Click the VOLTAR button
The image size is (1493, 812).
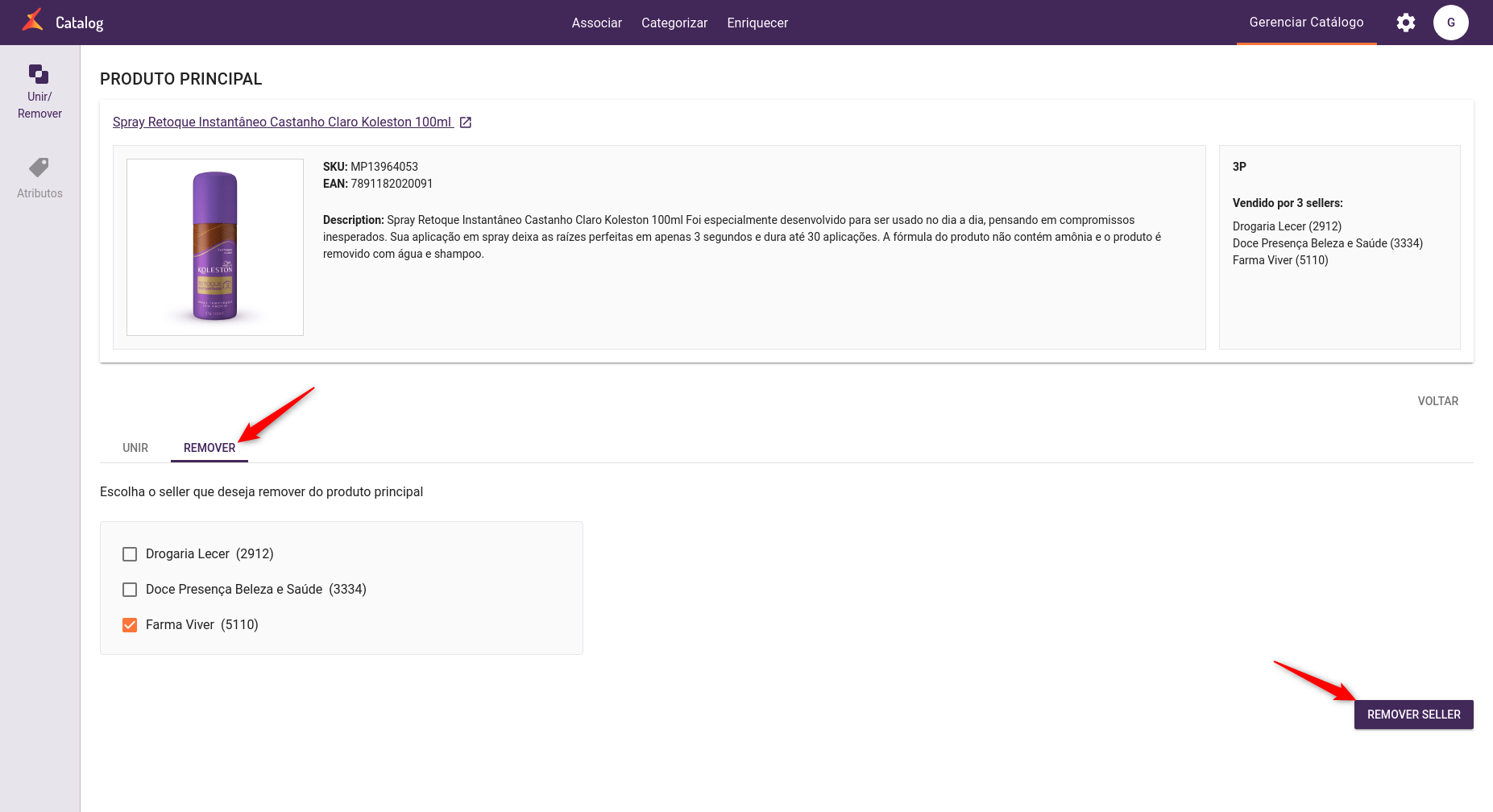point(1438,401)
